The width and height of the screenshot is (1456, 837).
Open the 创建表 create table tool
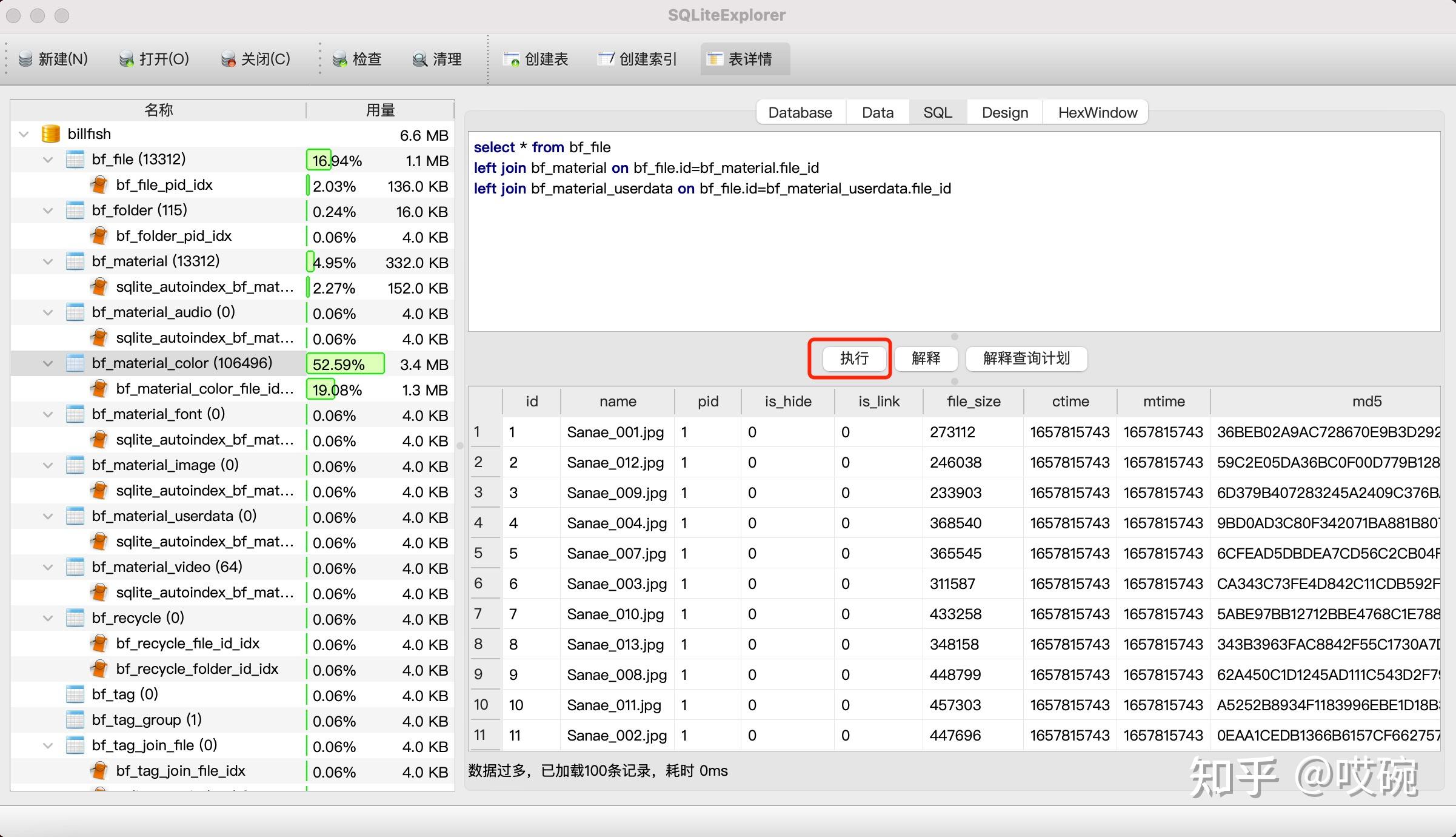[x=512, y=59]
